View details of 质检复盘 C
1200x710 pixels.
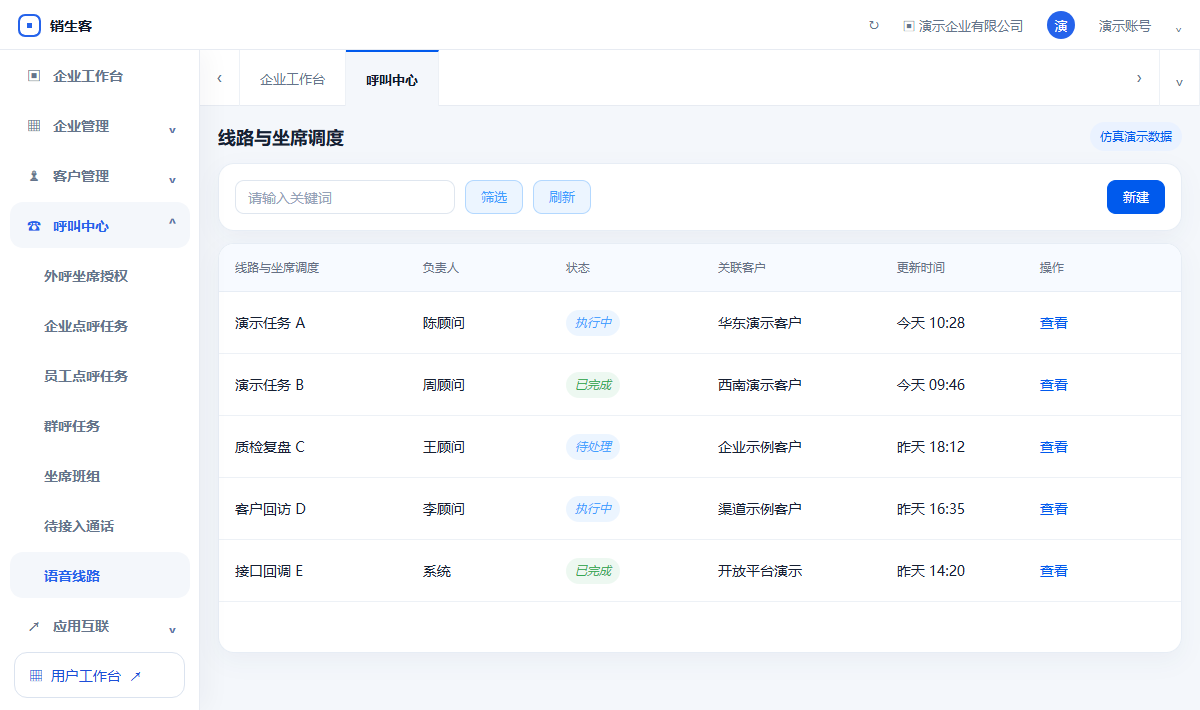tap(1054, 447)
